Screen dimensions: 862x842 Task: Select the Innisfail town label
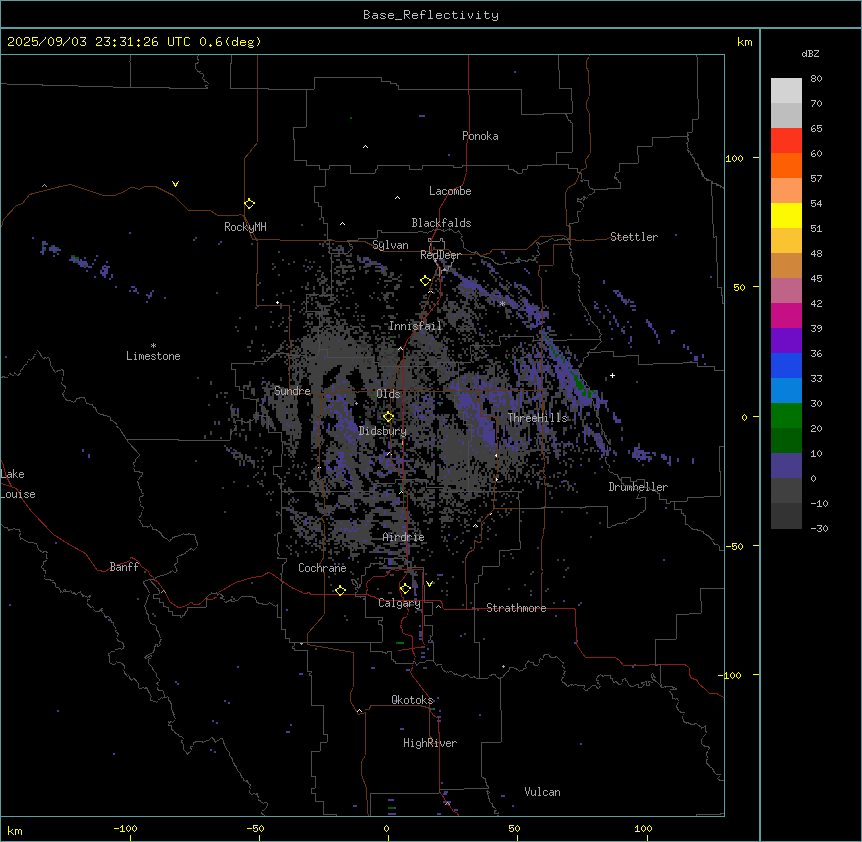pyautogui.click(x=415, y=326)
